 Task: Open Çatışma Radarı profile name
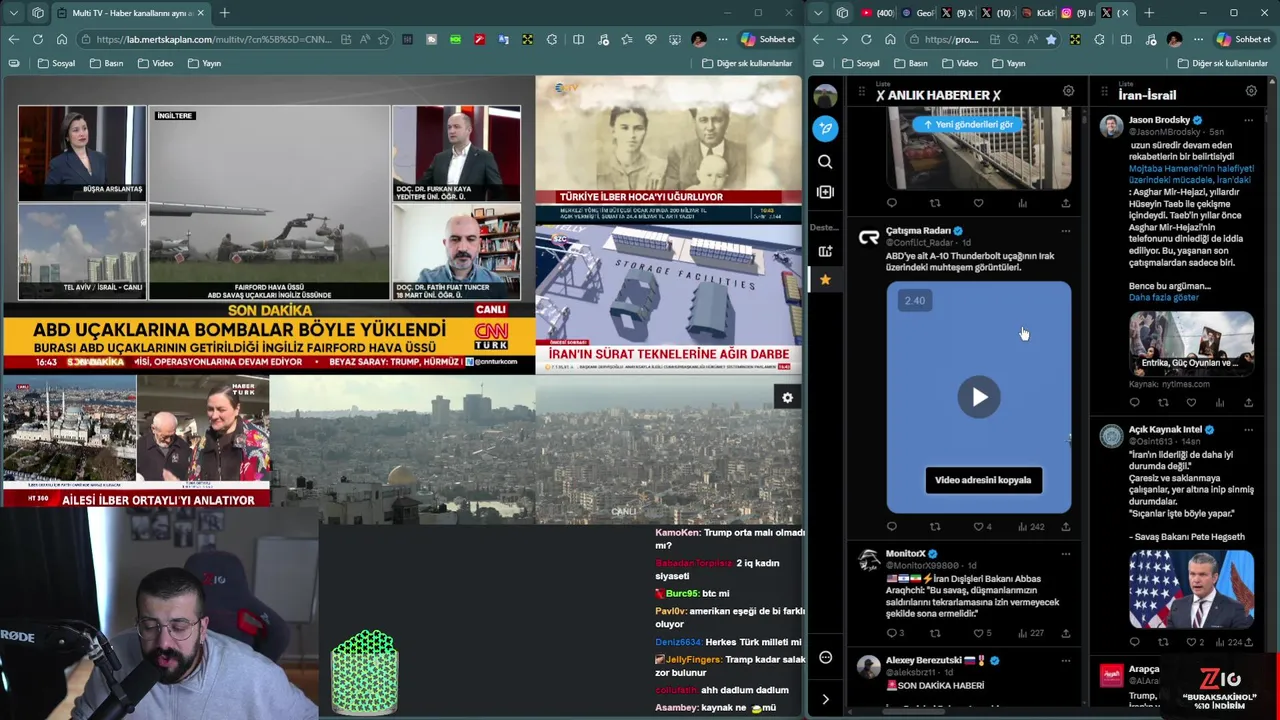(x=918, y=231)
